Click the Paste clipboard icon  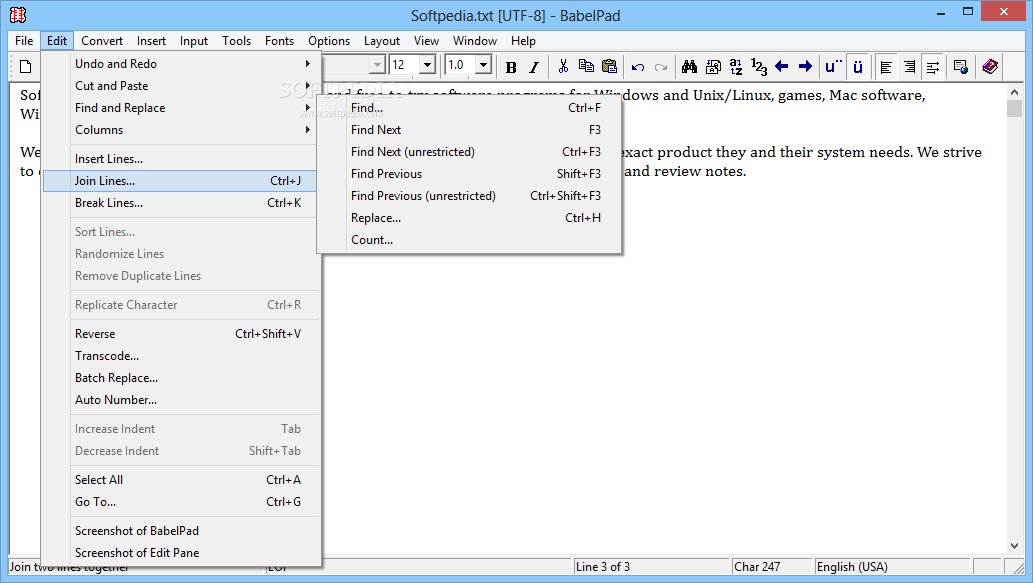610,67
